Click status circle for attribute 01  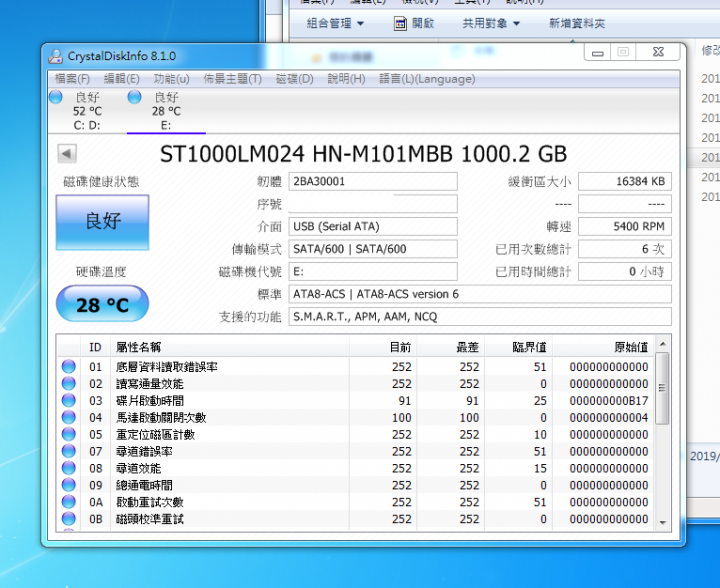pos(68,366)
